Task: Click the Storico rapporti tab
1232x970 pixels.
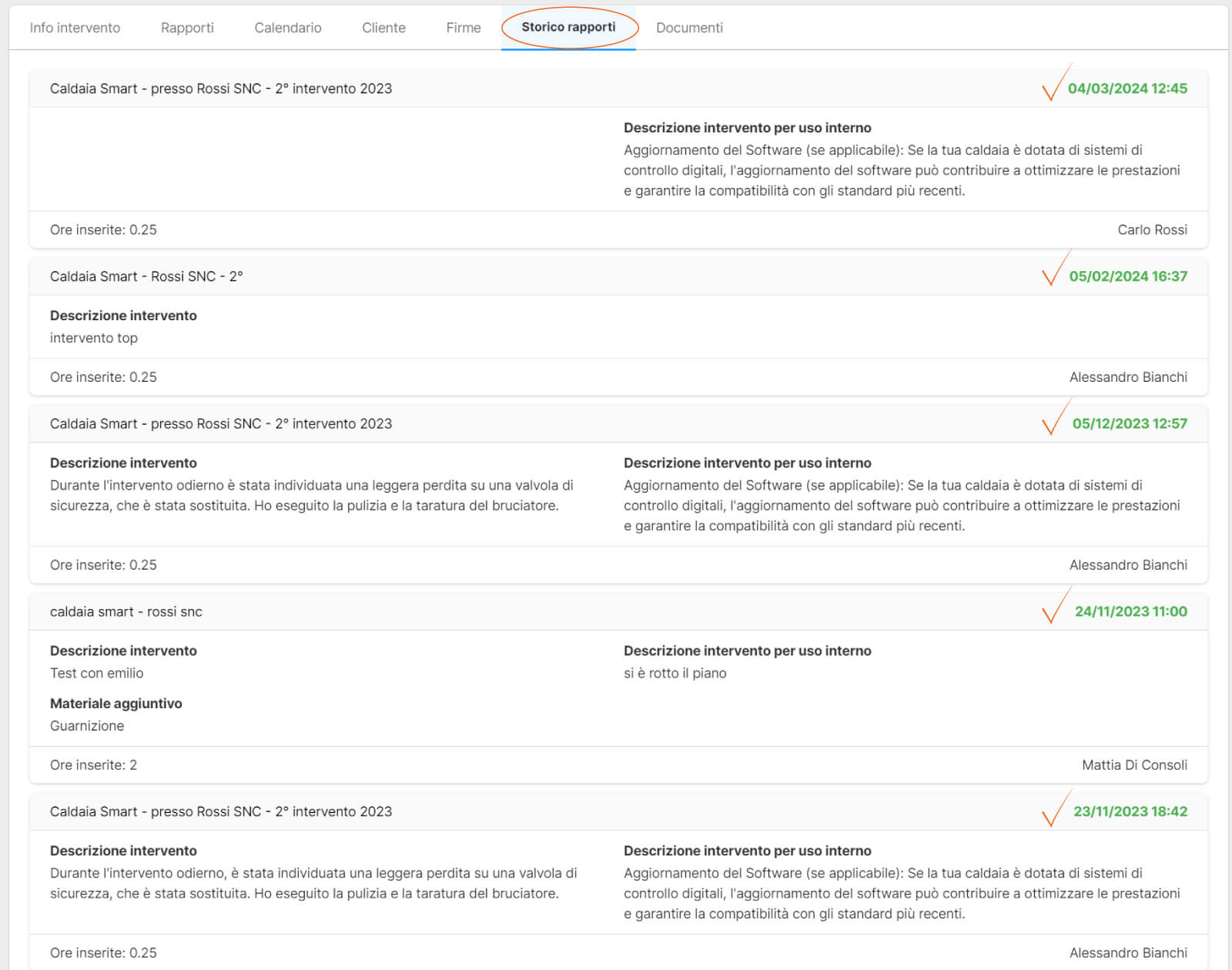Action: [x=568, y=27]
